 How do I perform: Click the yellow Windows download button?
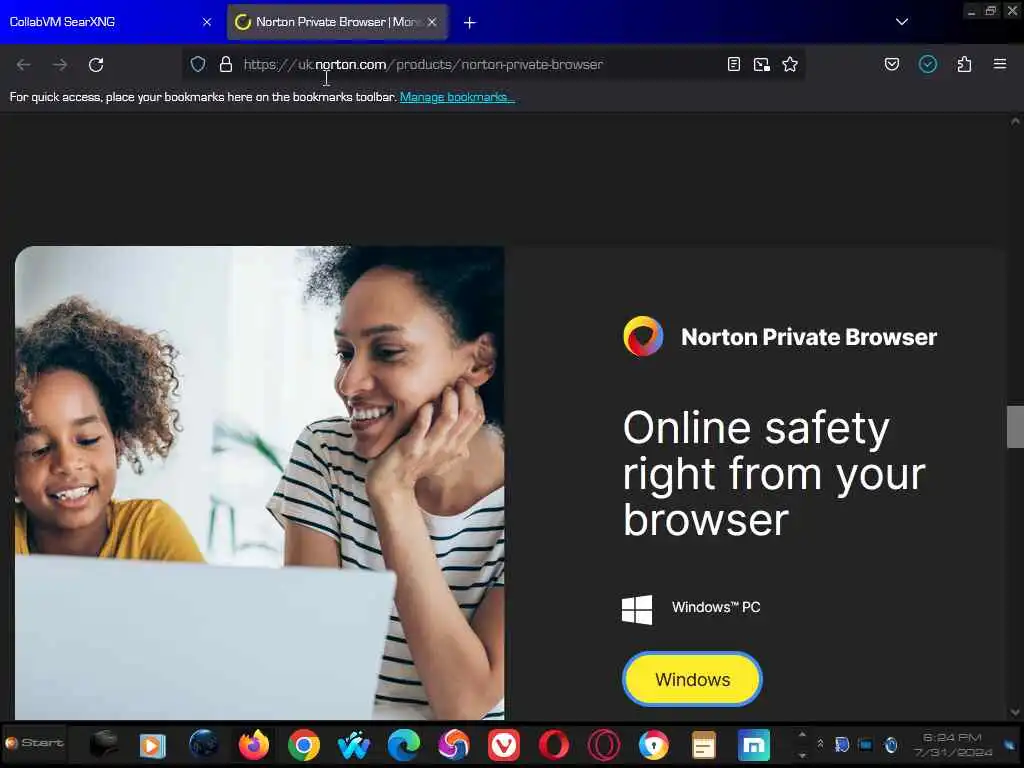[692, 679]
